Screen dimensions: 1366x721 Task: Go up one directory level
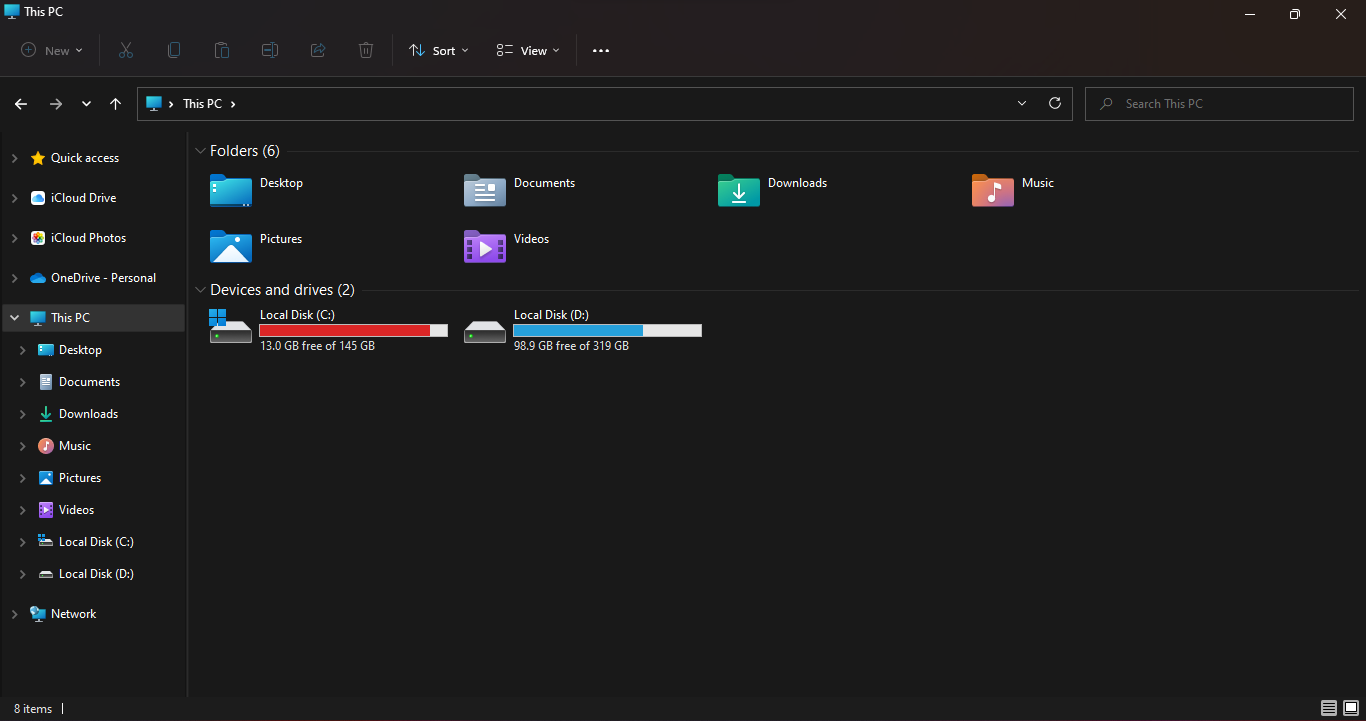click(x=116, y=104)
